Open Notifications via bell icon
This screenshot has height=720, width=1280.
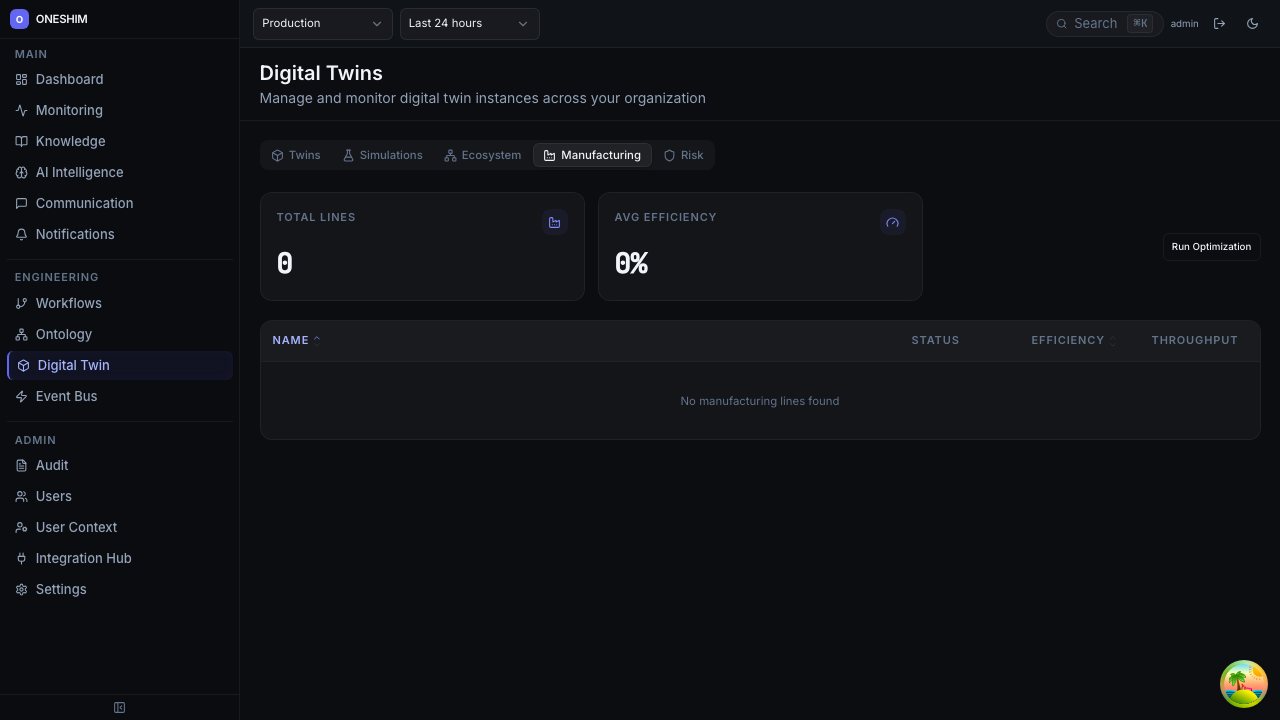click(x=21, y=235)
